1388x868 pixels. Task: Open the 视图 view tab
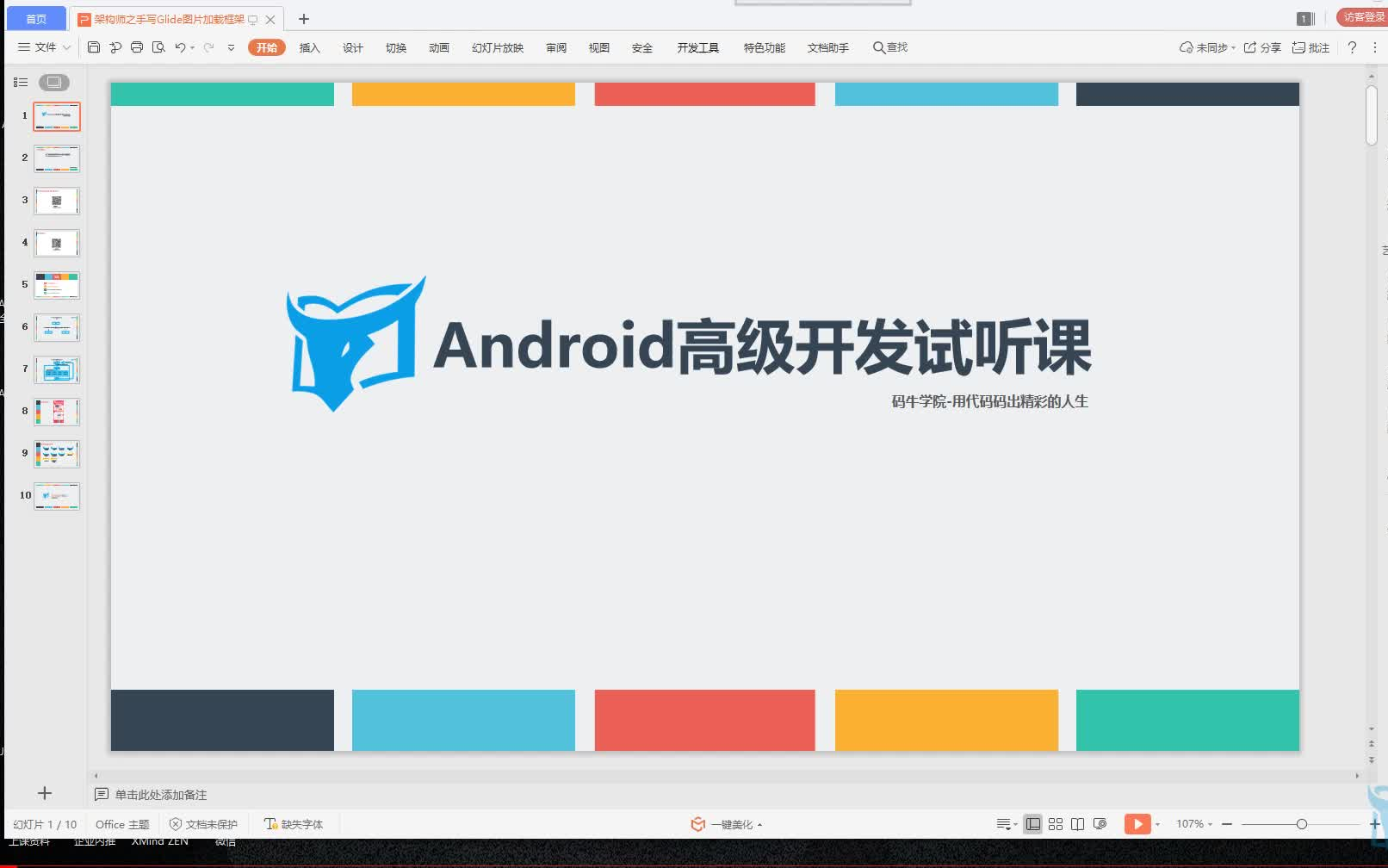(x=599, y=47)
